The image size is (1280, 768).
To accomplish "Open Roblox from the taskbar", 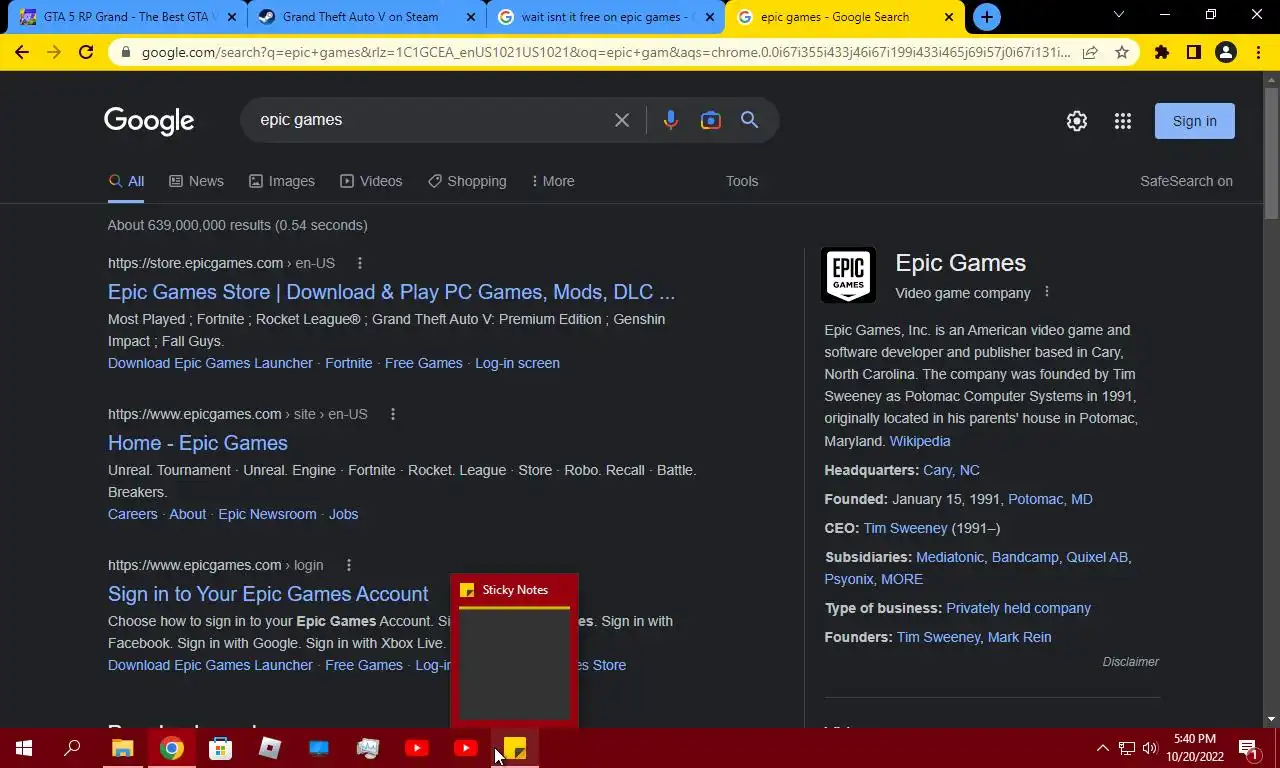I will (x=270, y=748).
